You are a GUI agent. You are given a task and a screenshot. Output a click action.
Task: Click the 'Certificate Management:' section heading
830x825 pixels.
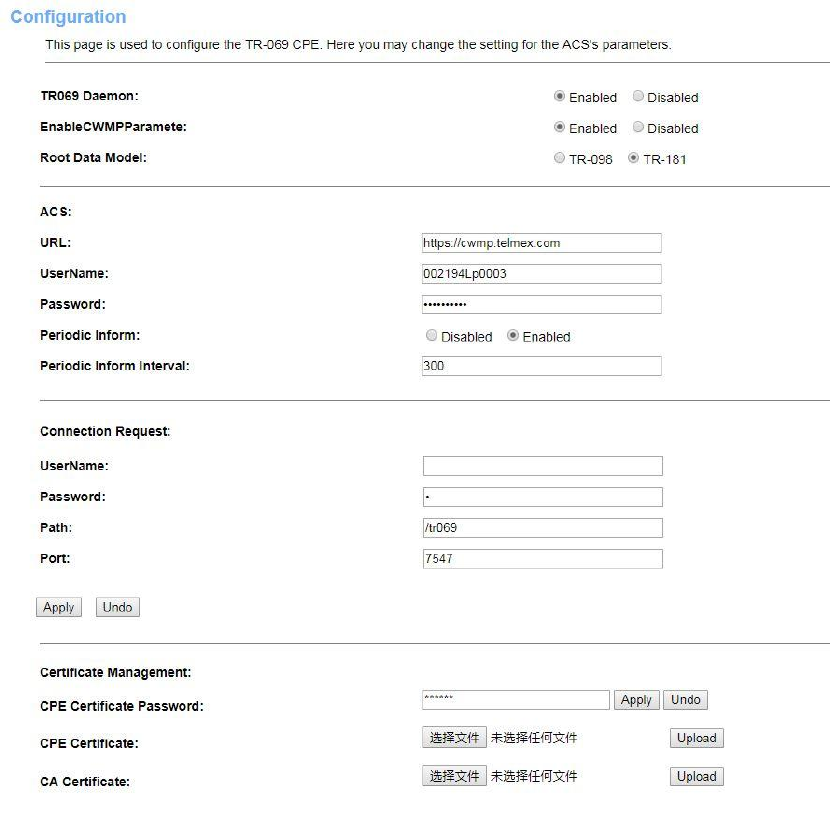pos(116,673)
